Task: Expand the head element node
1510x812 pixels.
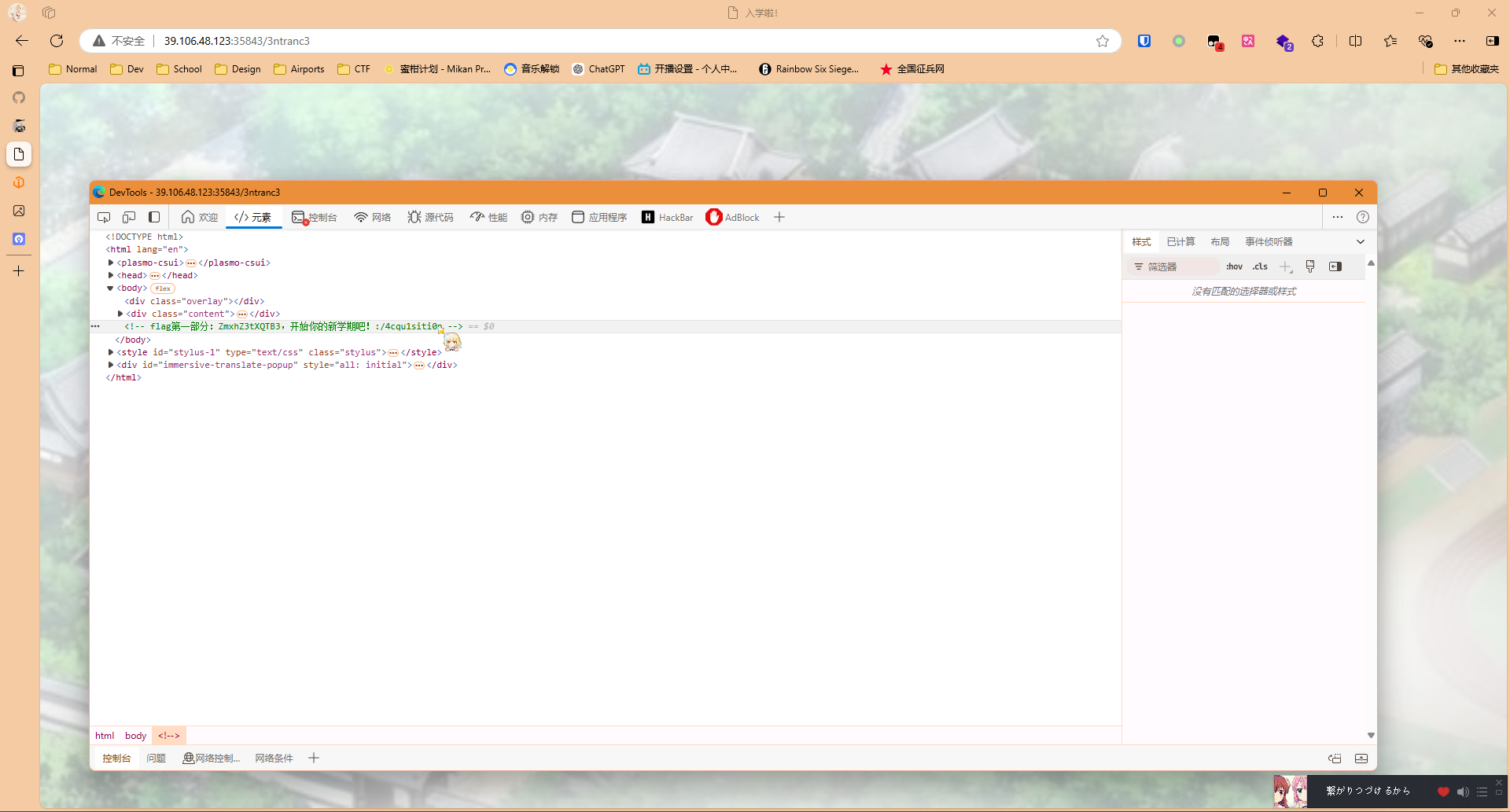Action: (111, 275)
